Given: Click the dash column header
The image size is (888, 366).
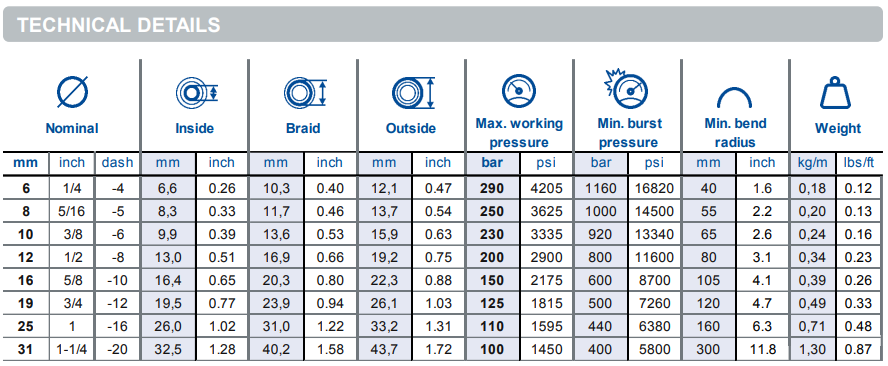Looking at the screenshot, I should [117, 163].
